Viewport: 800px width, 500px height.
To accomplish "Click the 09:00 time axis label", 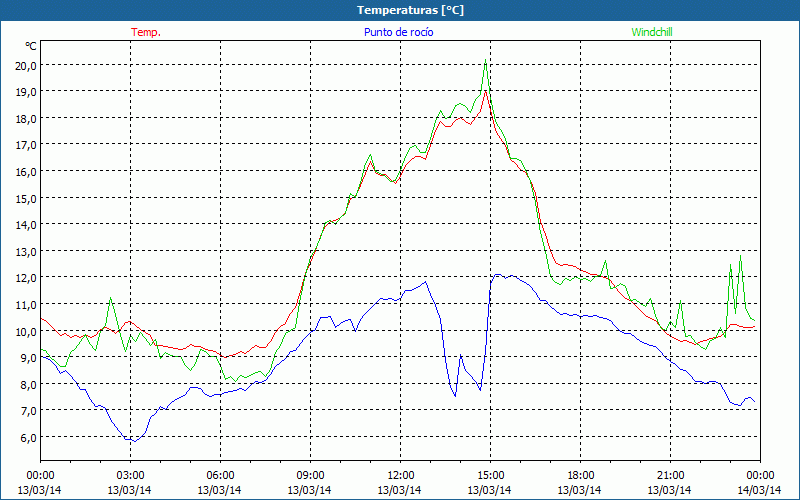I will pos(310,476).
